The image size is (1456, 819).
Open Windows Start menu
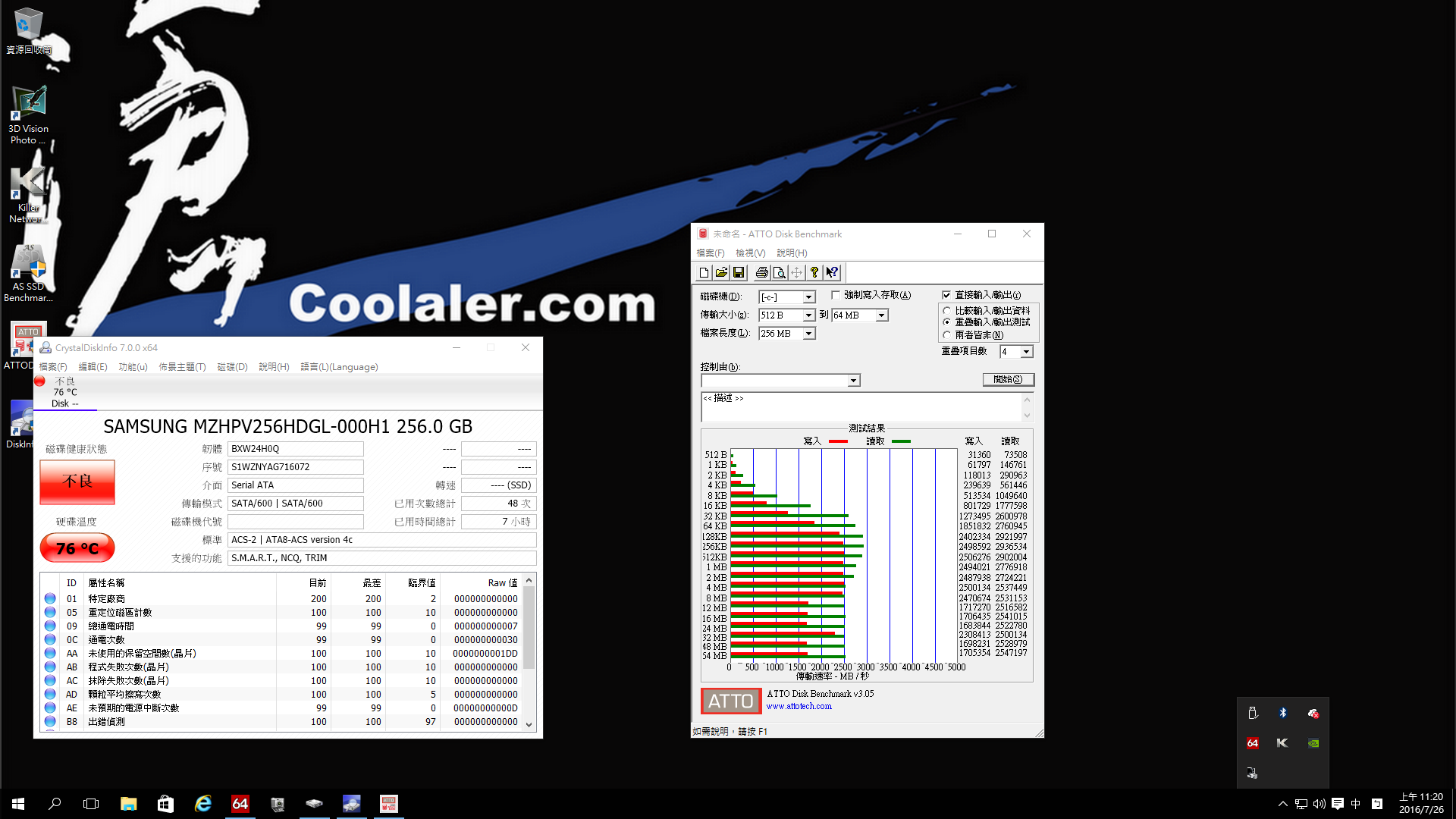coord(18,804)
